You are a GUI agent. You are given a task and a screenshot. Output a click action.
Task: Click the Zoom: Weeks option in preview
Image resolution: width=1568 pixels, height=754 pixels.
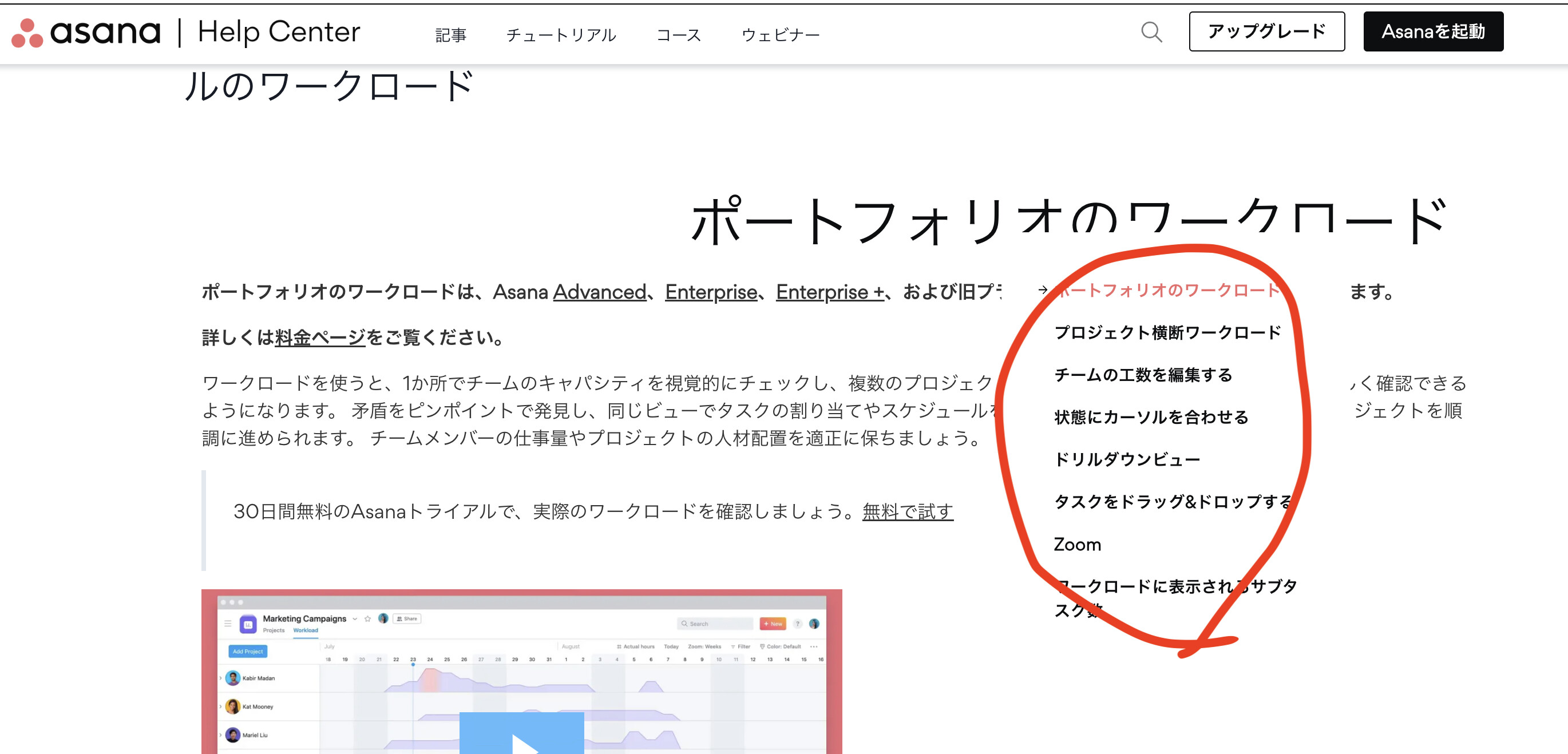click(704, 646)
